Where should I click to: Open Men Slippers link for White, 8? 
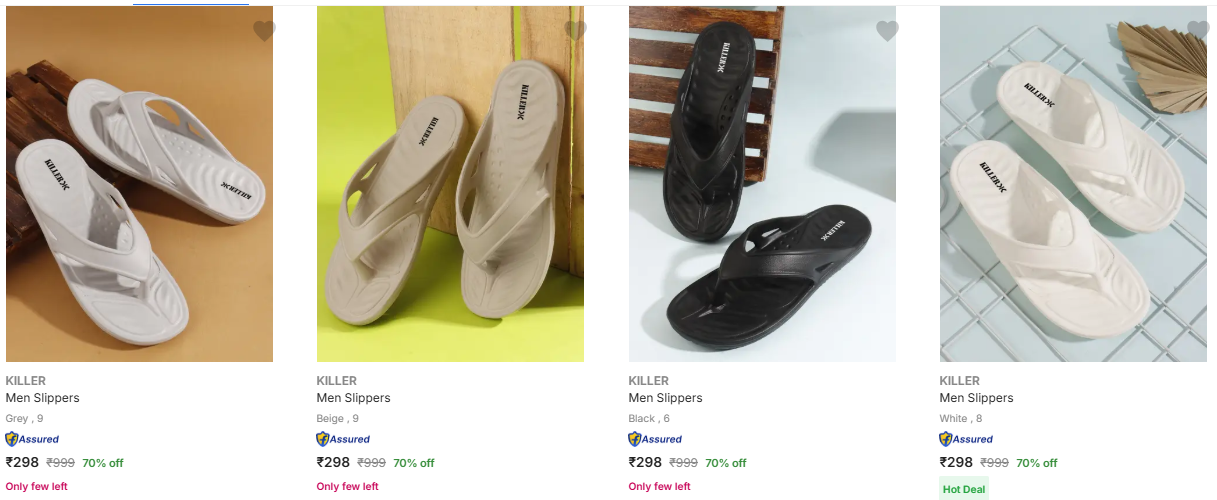pyautogui.click(x=976, y=398)
